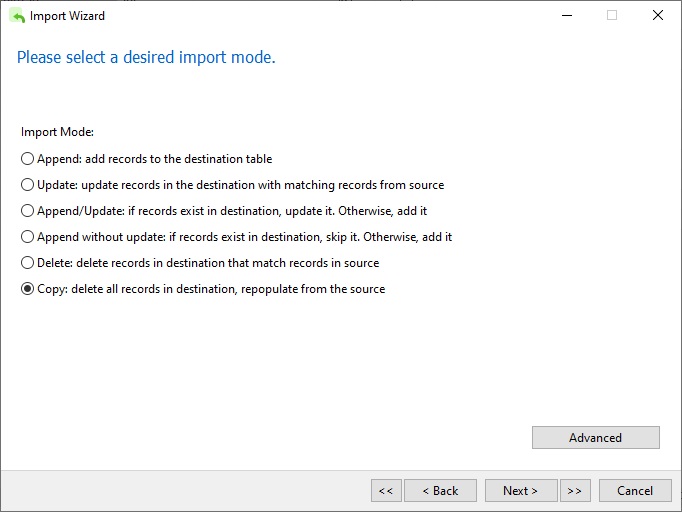Close the Import Wizard window

tap(658, 16)
